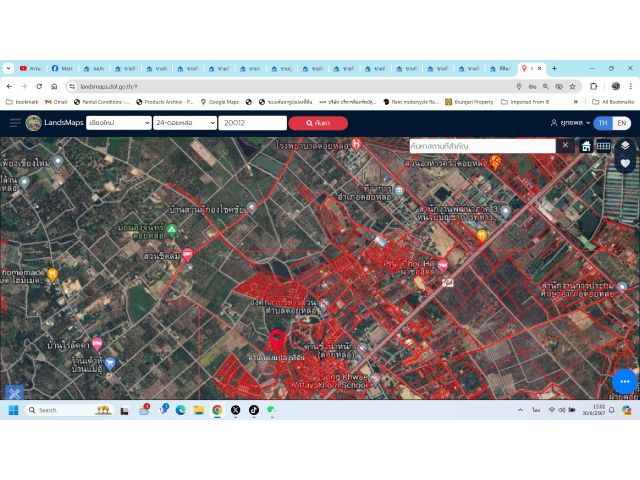The image size is (640, 480).
Task: Open the Chrome three-dot menu
Action: click(631, 86)
